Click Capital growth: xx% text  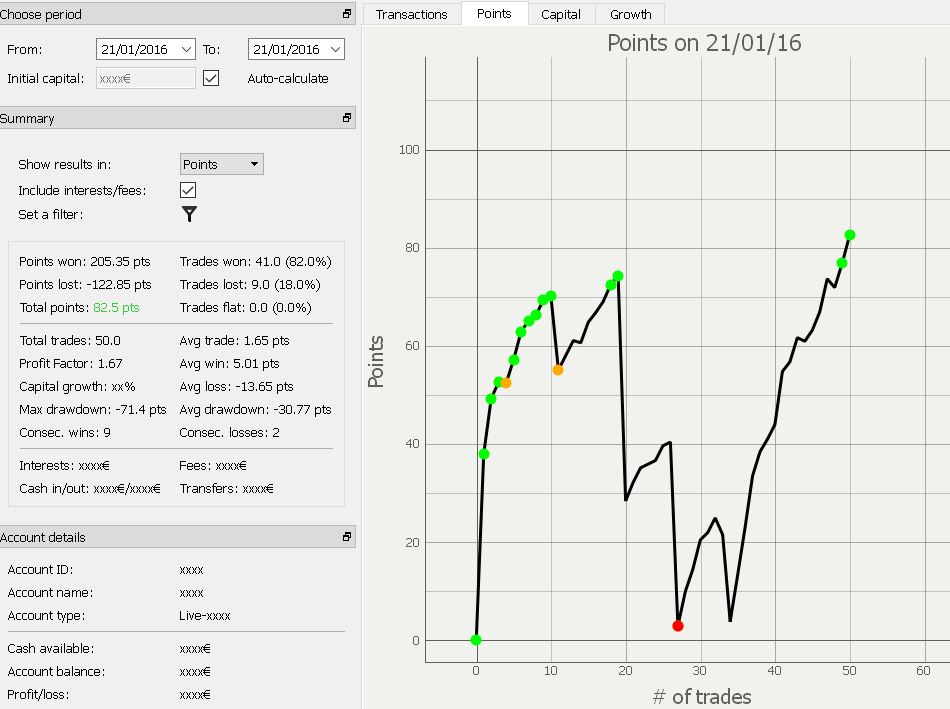(x=77, y=387)
